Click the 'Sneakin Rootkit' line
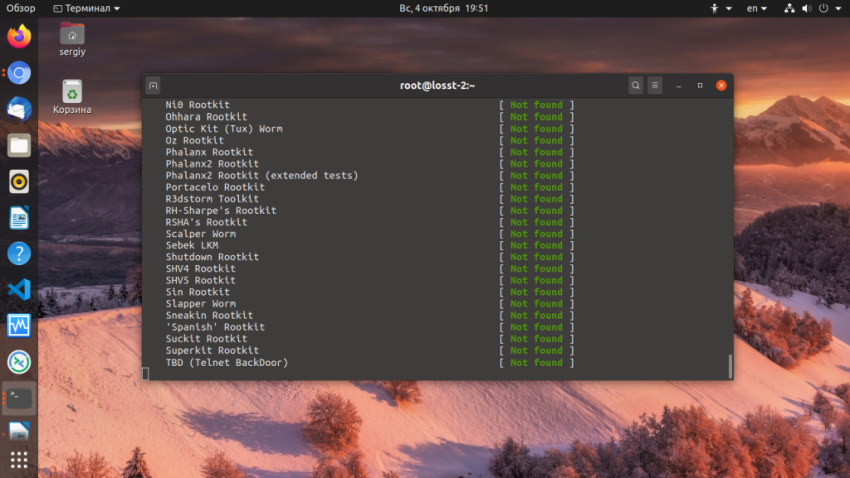 tap(209, 315)
